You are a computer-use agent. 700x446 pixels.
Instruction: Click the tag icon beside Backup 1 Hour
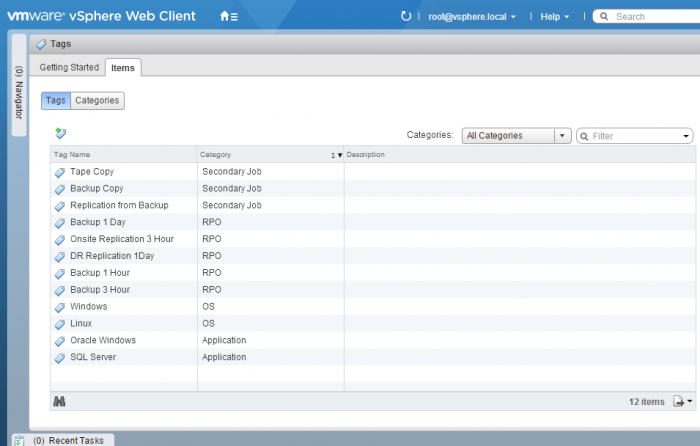[x=60, y=274]
